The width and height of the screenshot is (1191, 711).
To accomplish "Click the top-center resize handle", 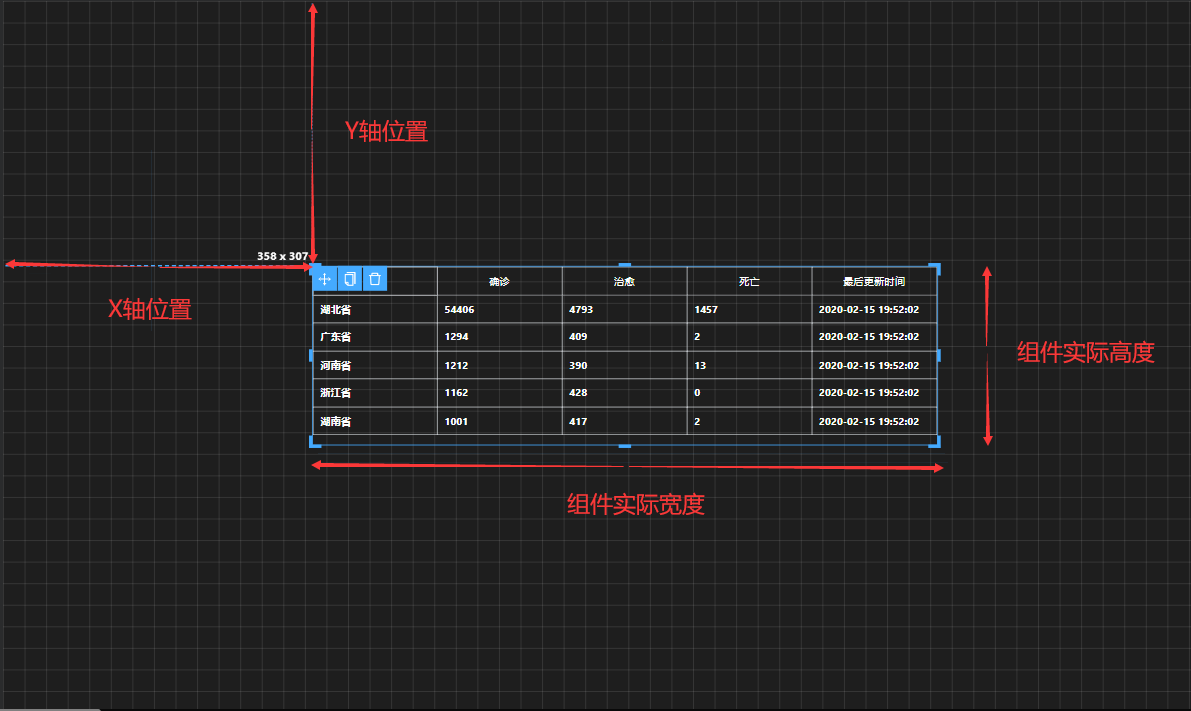I will (625, 266).
